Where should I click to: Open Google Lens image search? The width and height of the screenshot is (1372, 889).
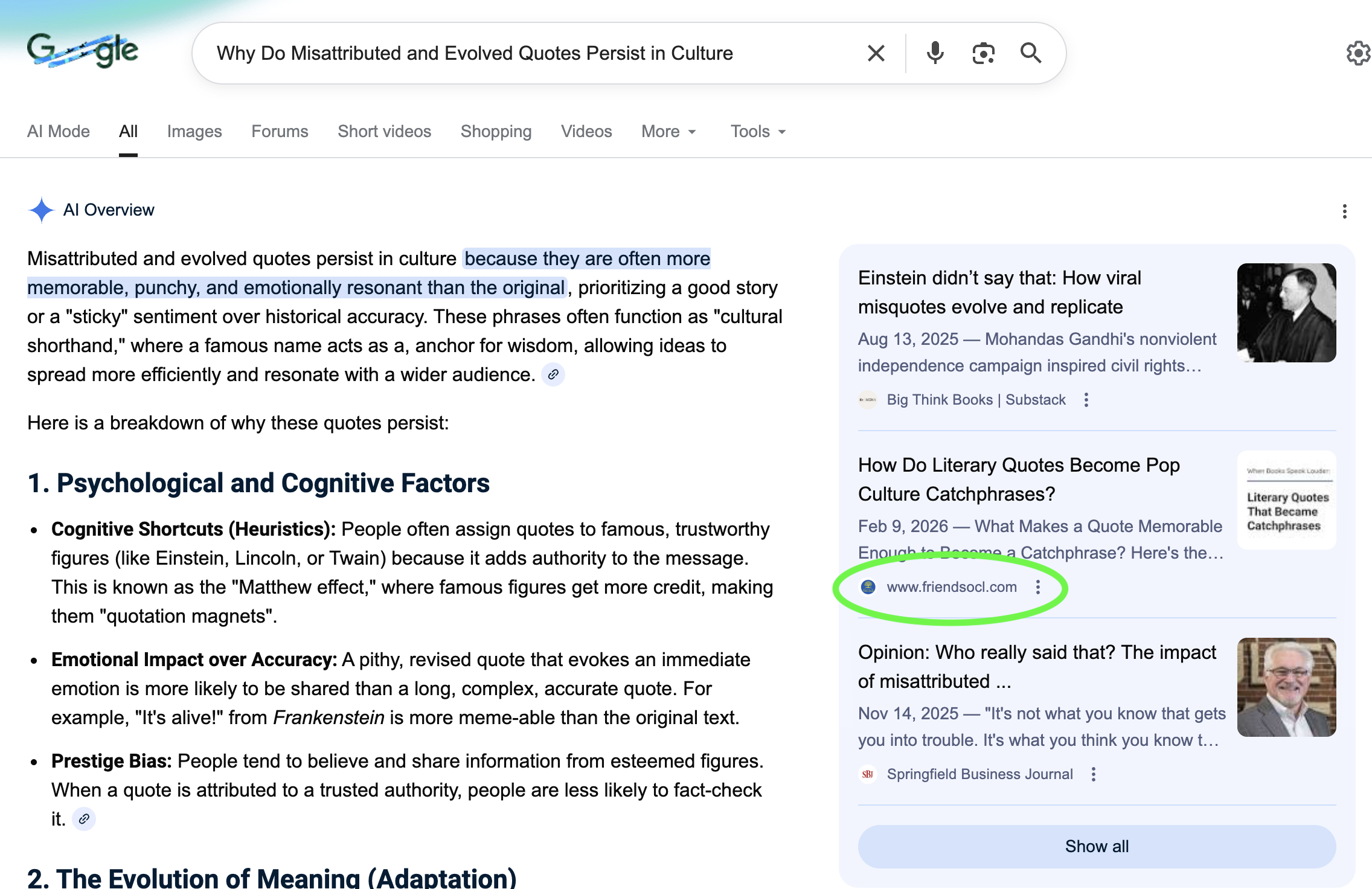pyautogui.click(x=983, y=53)
